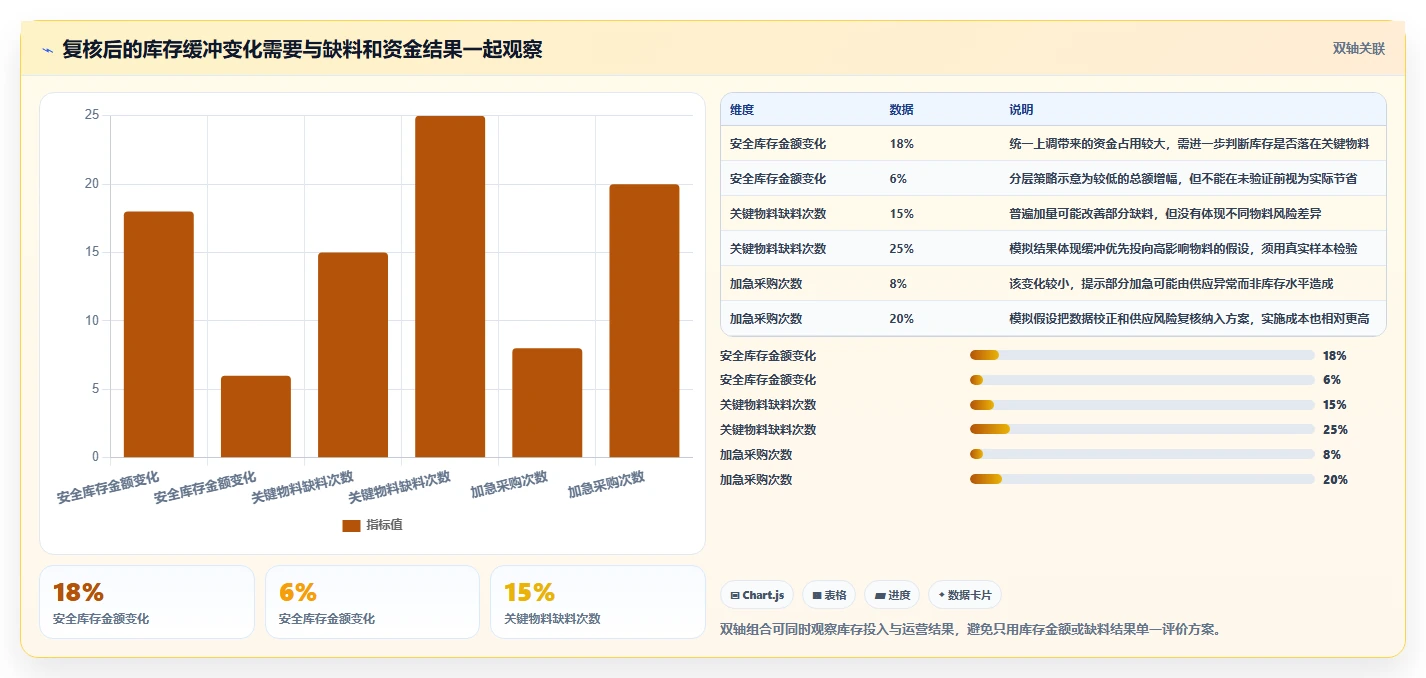Viewport: 1426px width, 678px height.
Task: Click the Chart.js chip
Action: click(757, 595)
